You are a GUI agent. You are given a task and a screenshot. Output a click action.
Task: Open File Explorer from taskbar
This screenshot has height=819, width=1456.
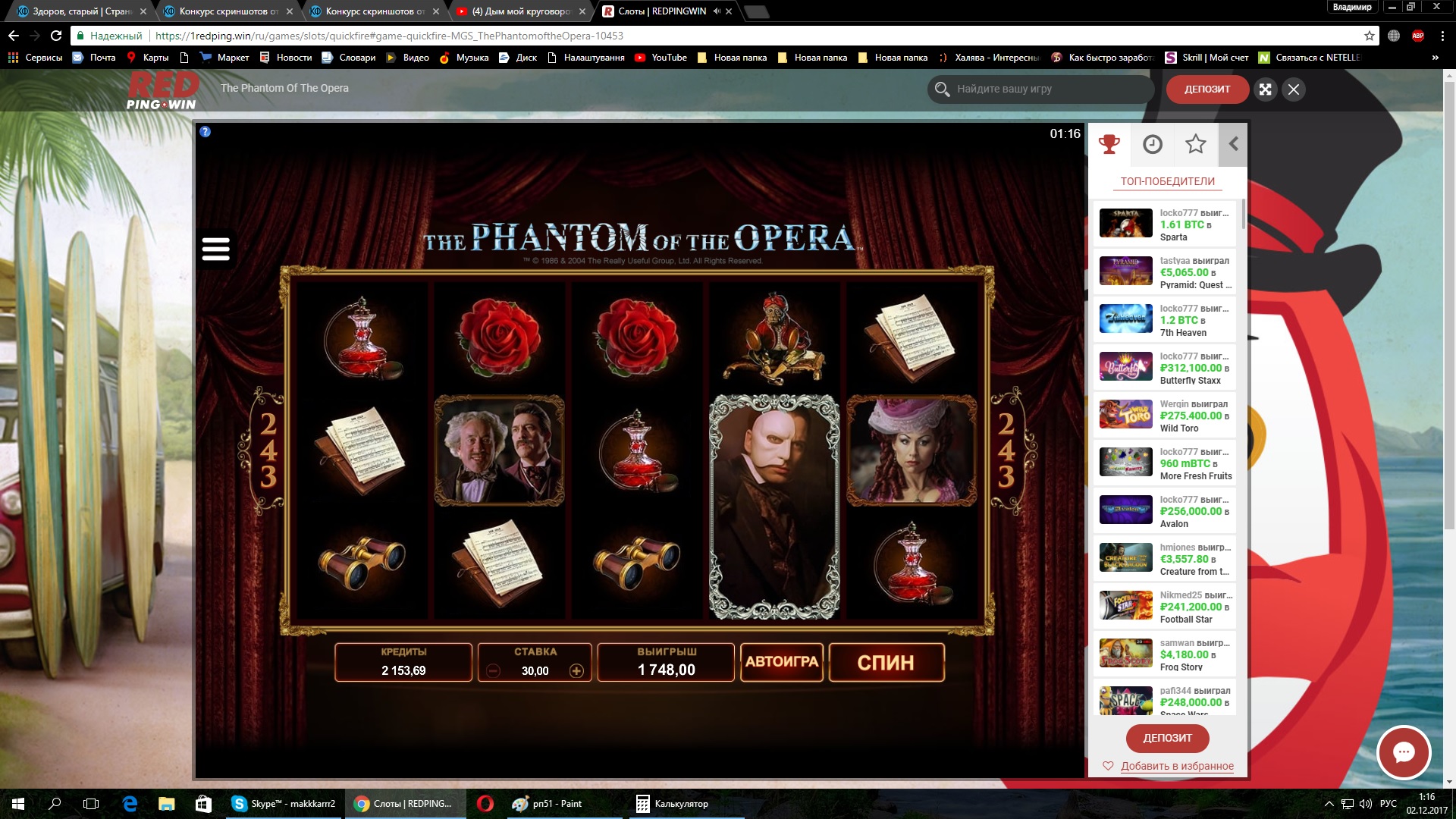tap(167, 804)
